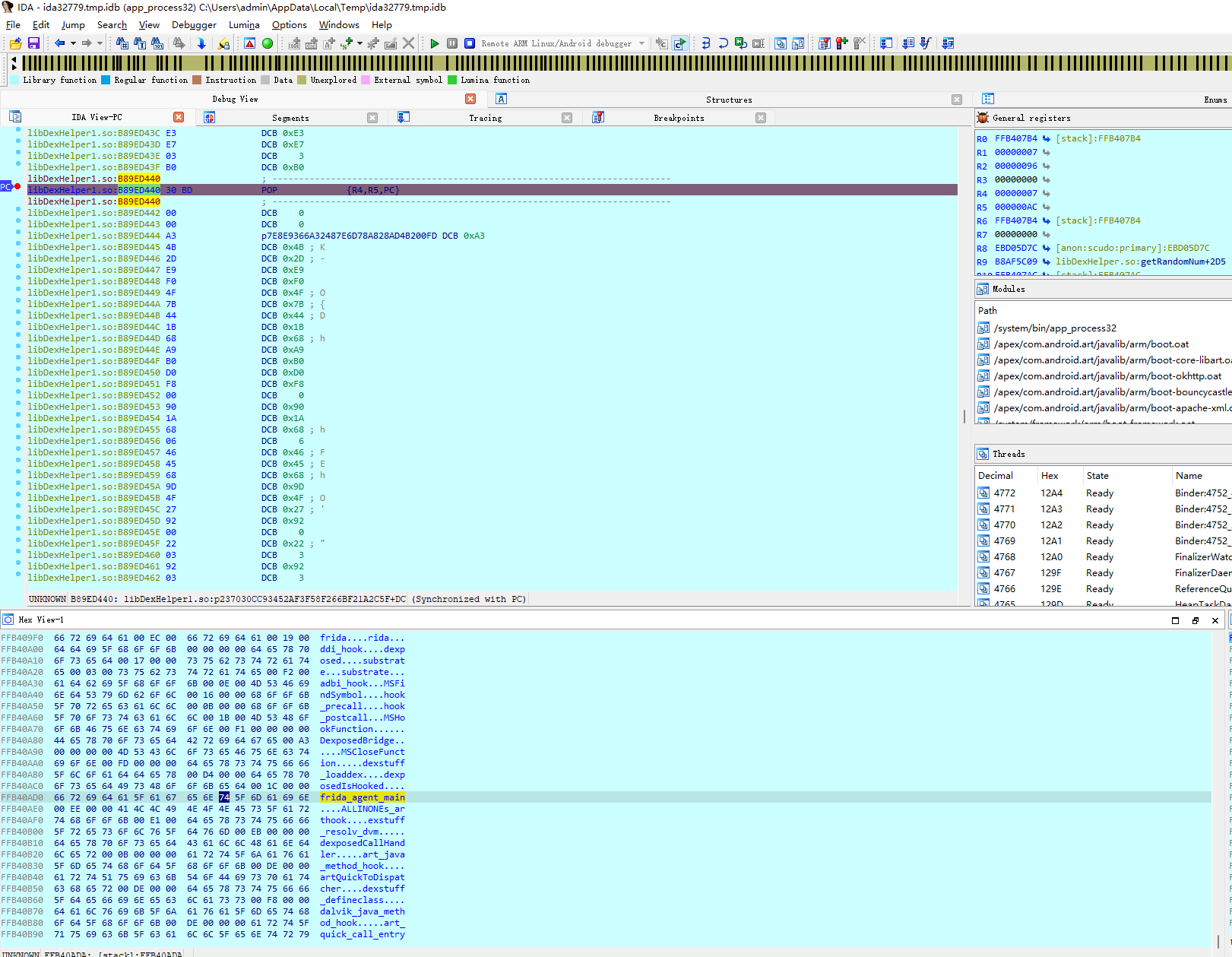Open the debugger type dropdown

[x=642, y=43]
